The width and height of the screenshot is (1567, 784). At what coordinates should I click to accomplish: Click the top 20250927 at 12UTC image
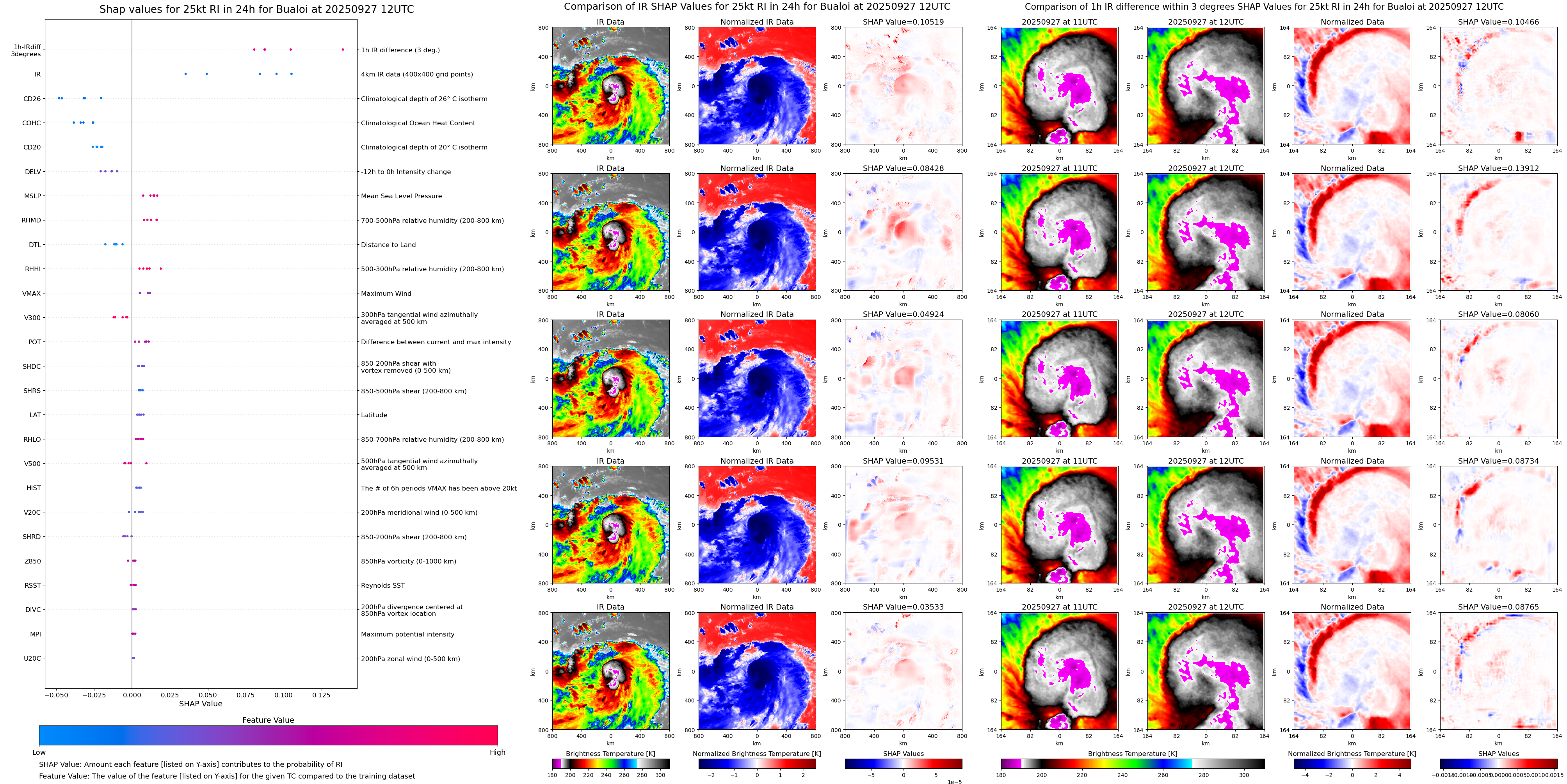click(1205, 86)
